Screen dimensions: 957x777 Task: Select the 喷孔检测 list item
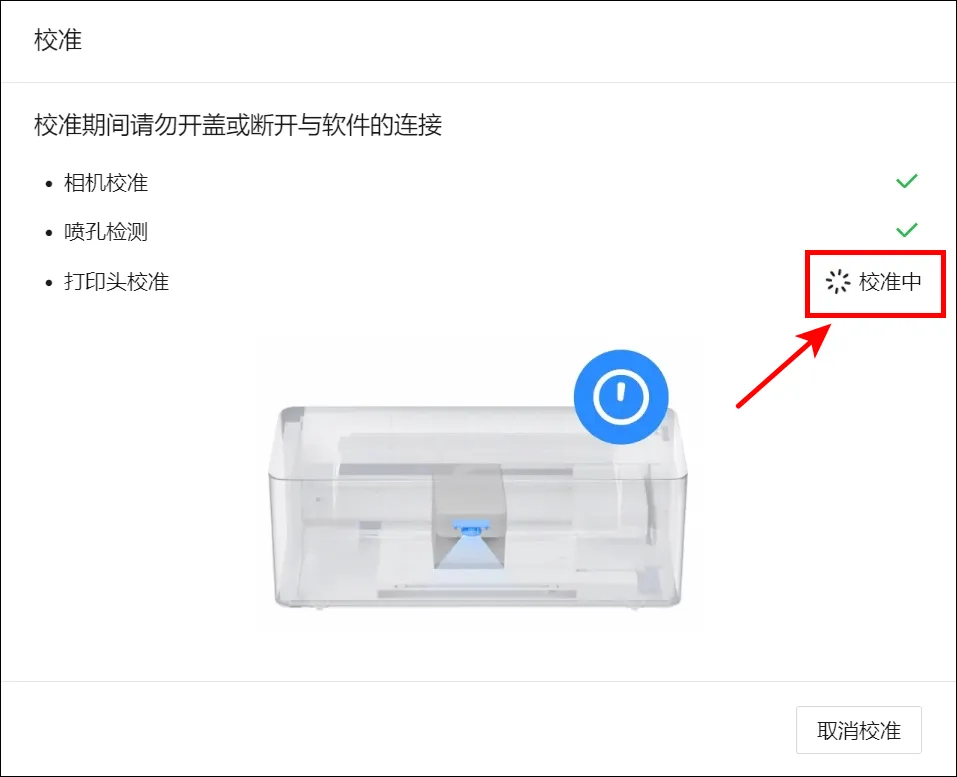(x=106, y=232)
